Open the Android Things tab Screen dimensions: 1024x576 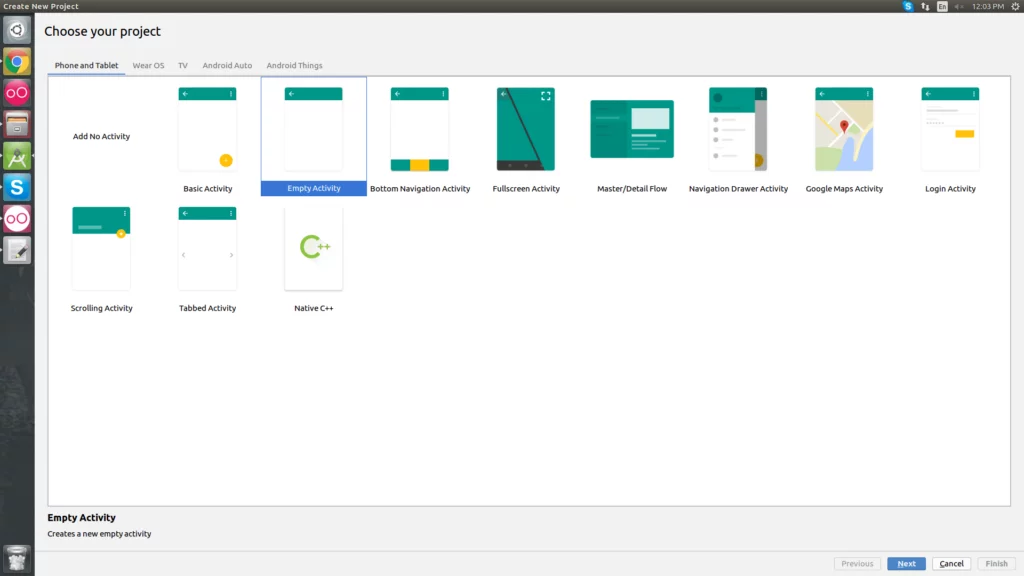coord(294,66)
